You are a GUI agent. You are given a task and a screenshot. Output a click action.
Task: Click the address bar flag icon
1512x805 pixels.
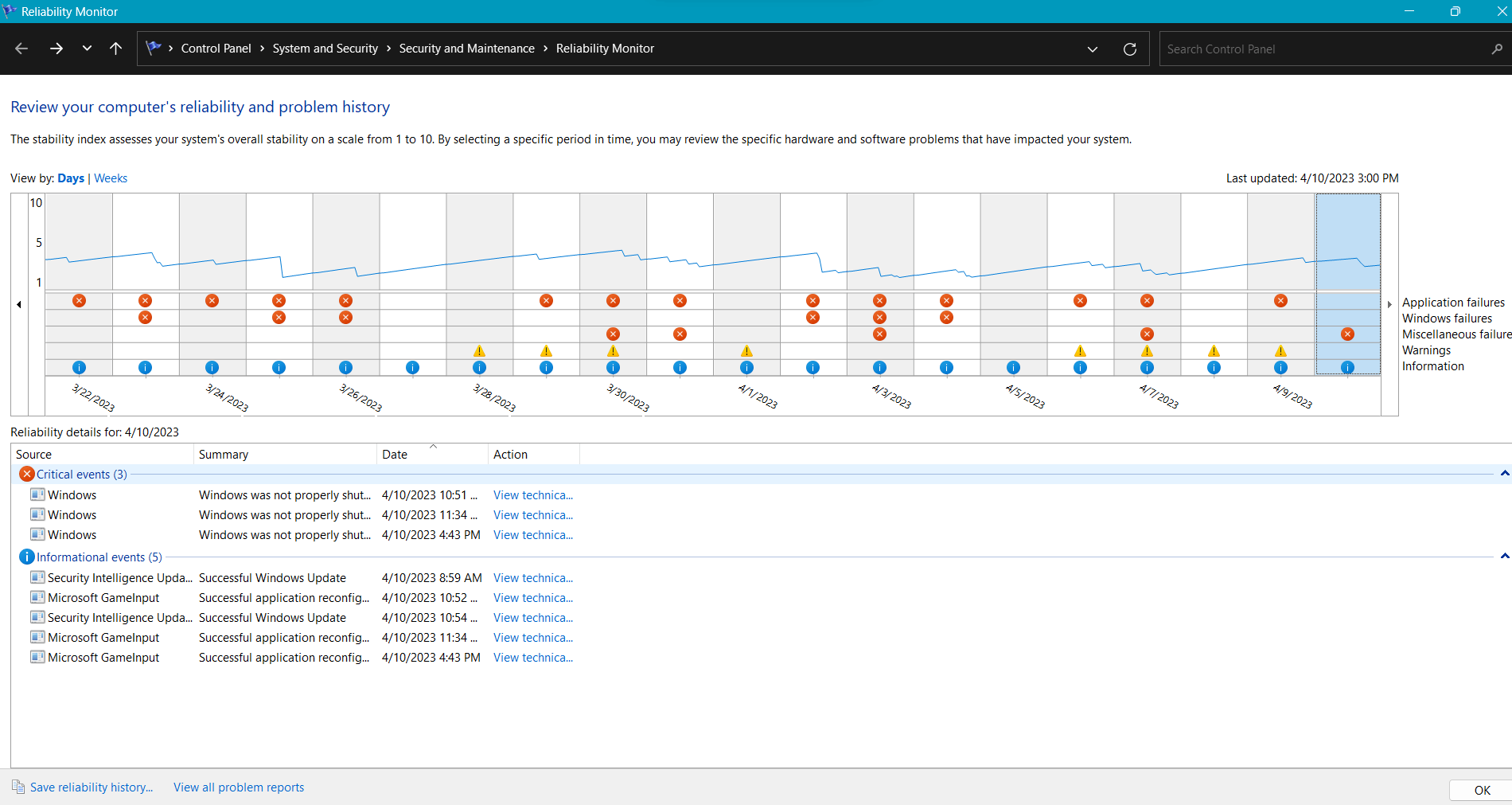tap(154, 48)
